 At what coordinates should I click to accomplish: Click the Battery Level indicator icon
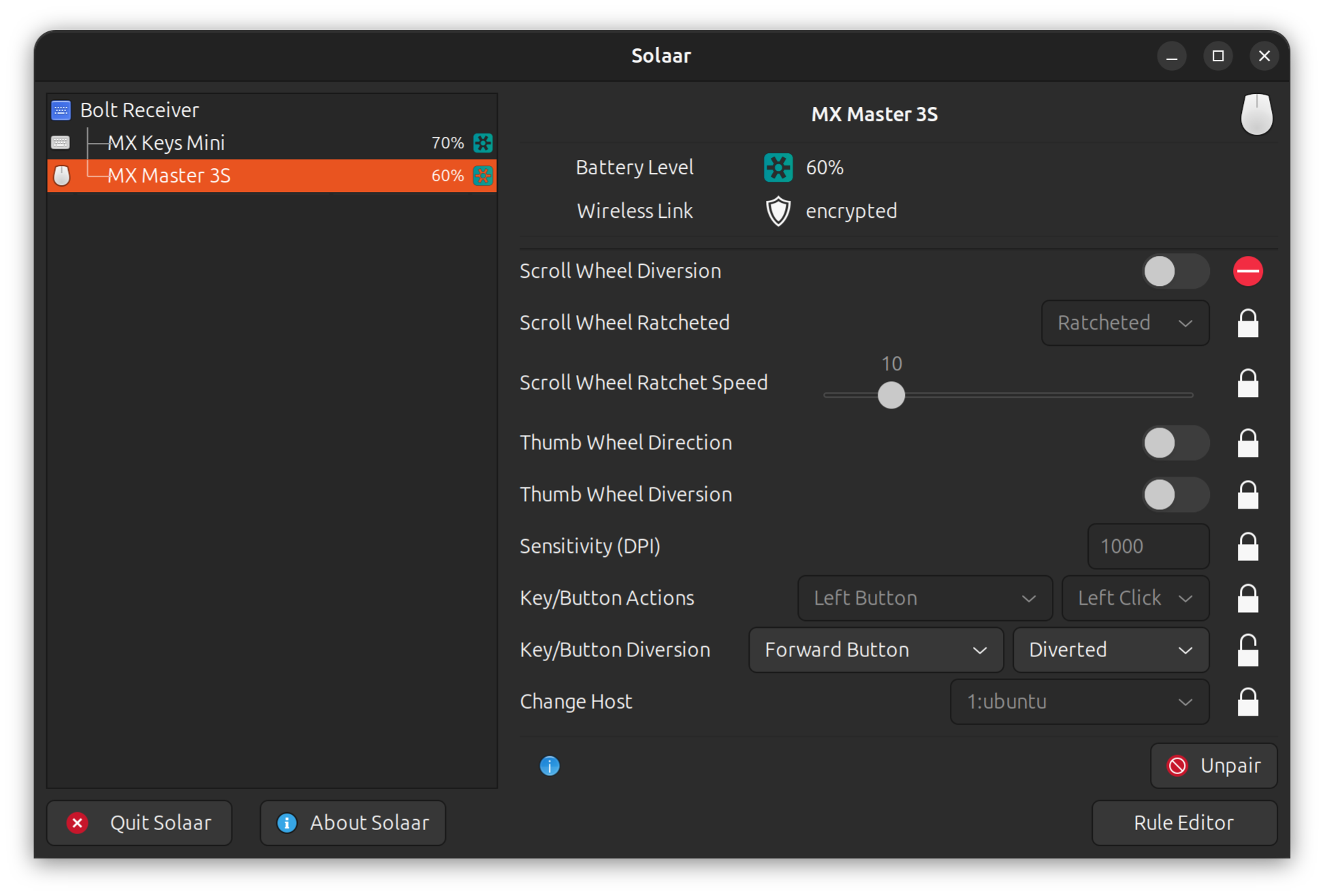coord(778,167)
